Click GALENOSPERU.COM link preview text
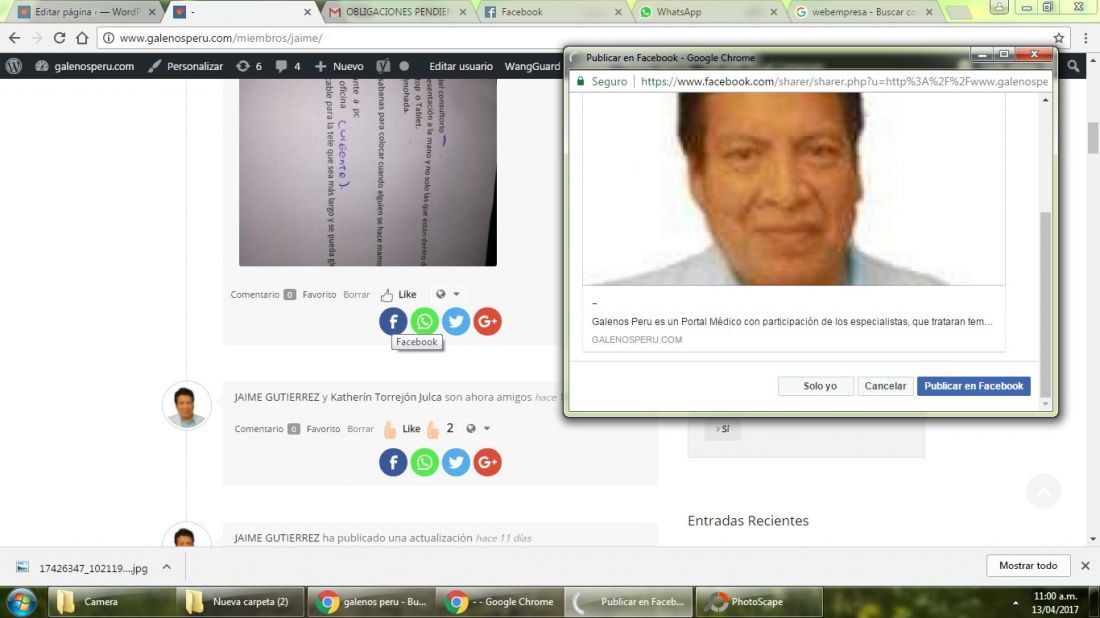This screenshot has width=1100, height=618. point(636,340)
